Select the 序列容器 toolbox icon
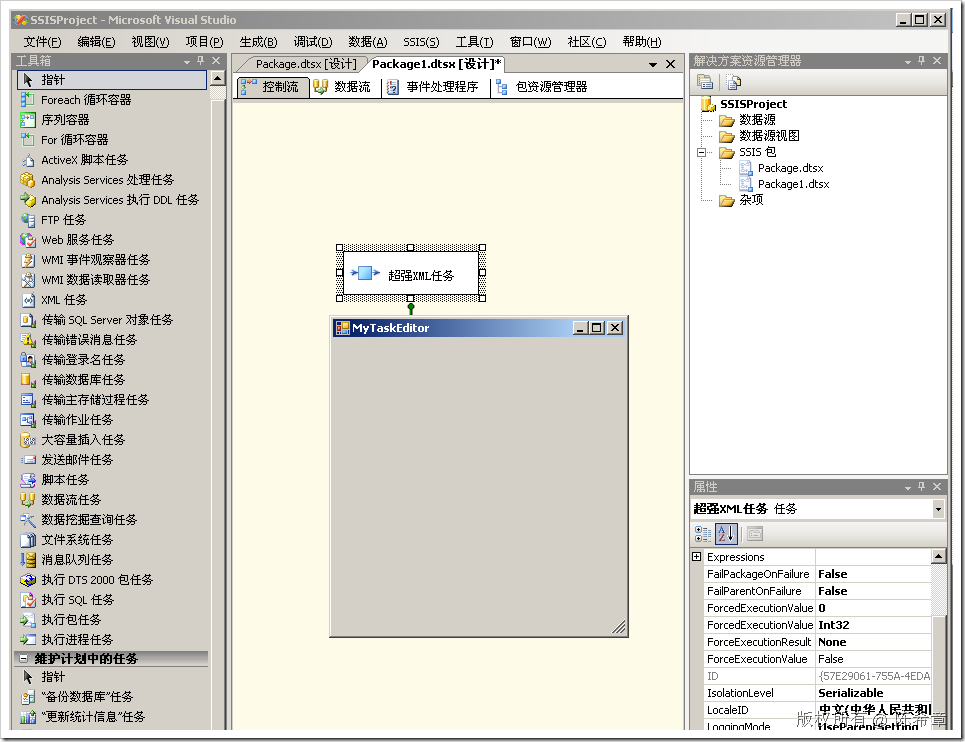The image size is (965, 742). tap(28, 120)
